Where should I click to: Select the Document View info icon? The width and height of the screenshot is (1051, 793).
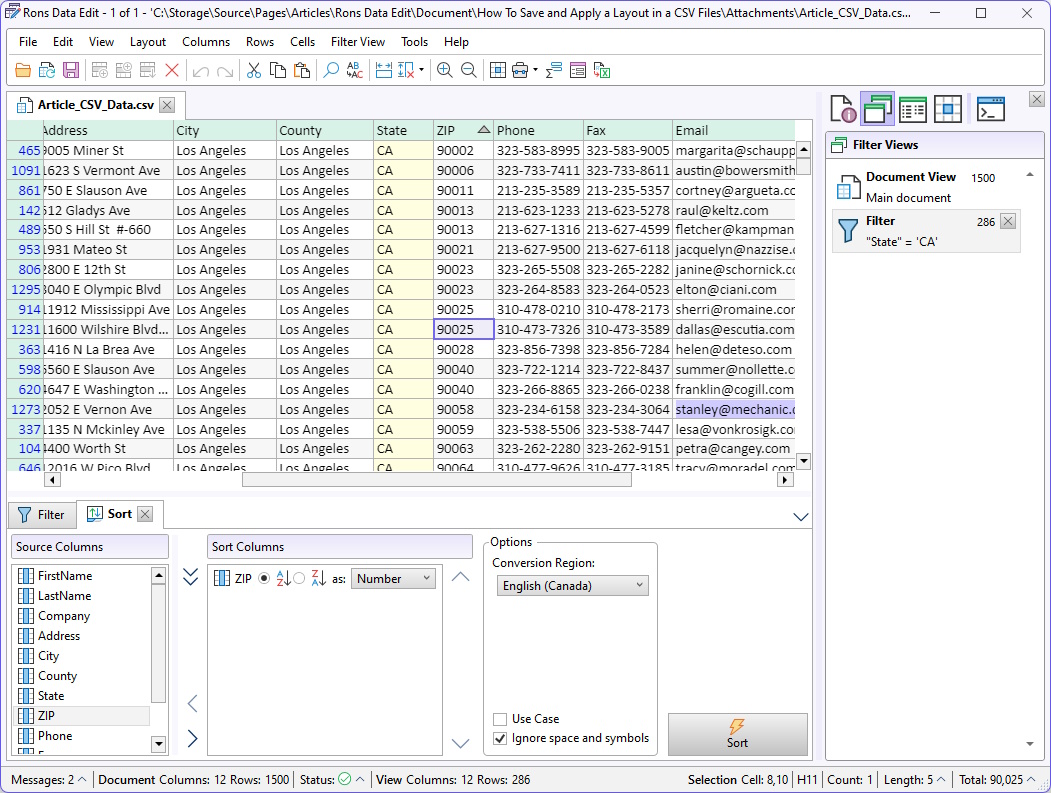click(x=843, y=110)
